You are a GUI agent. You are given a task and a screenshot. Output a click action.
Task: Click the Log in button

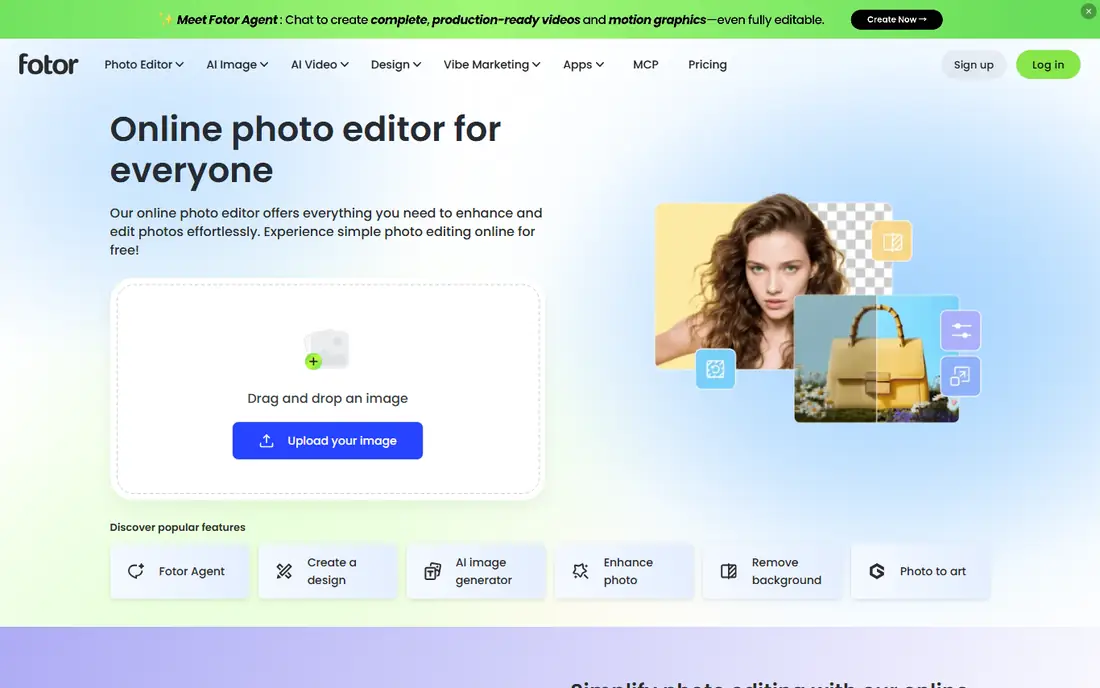tap(1048, 65)
